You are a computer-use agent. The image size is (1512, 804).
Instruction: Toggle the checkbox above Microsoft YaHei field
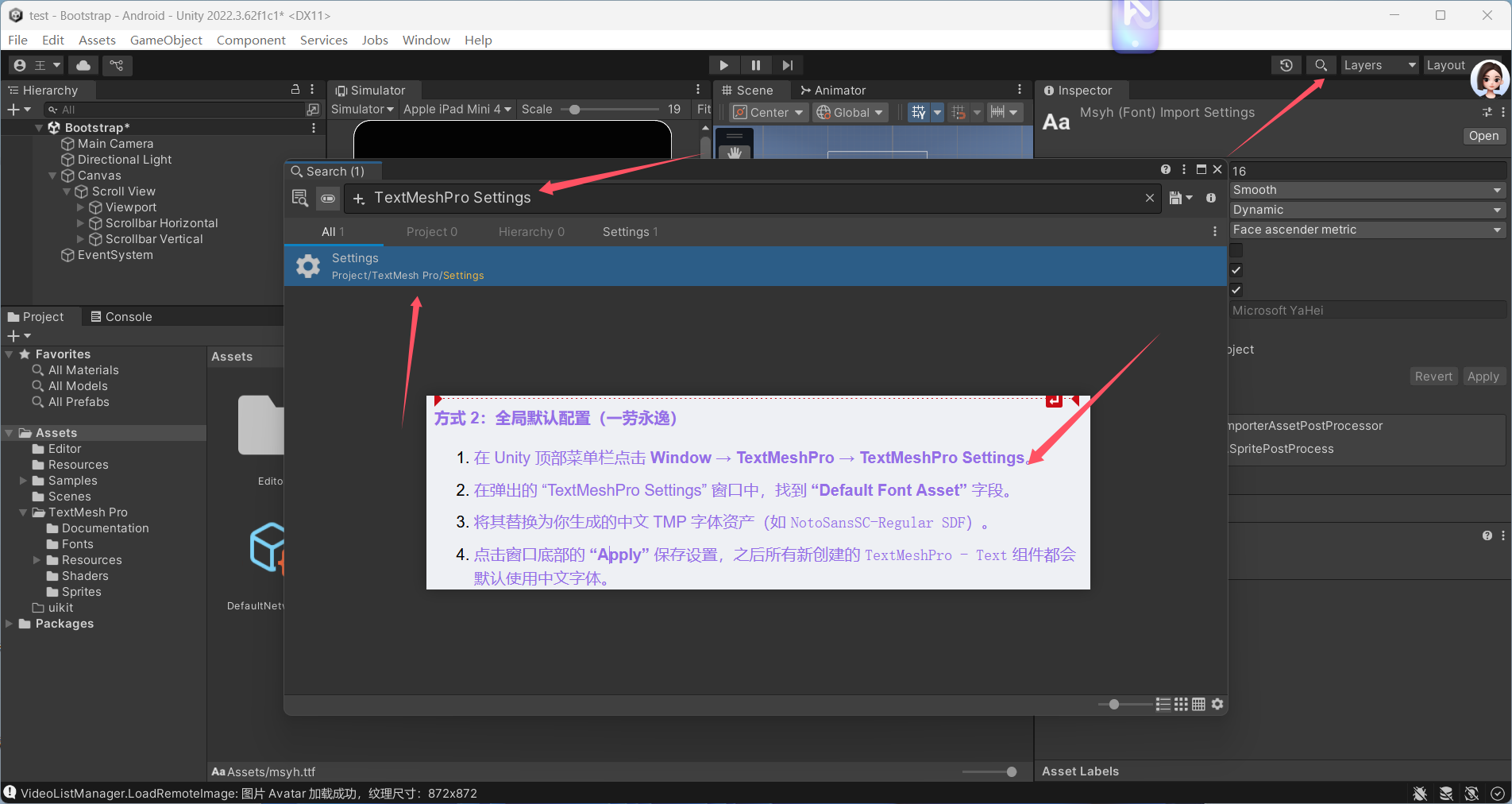pos(1236,290)
